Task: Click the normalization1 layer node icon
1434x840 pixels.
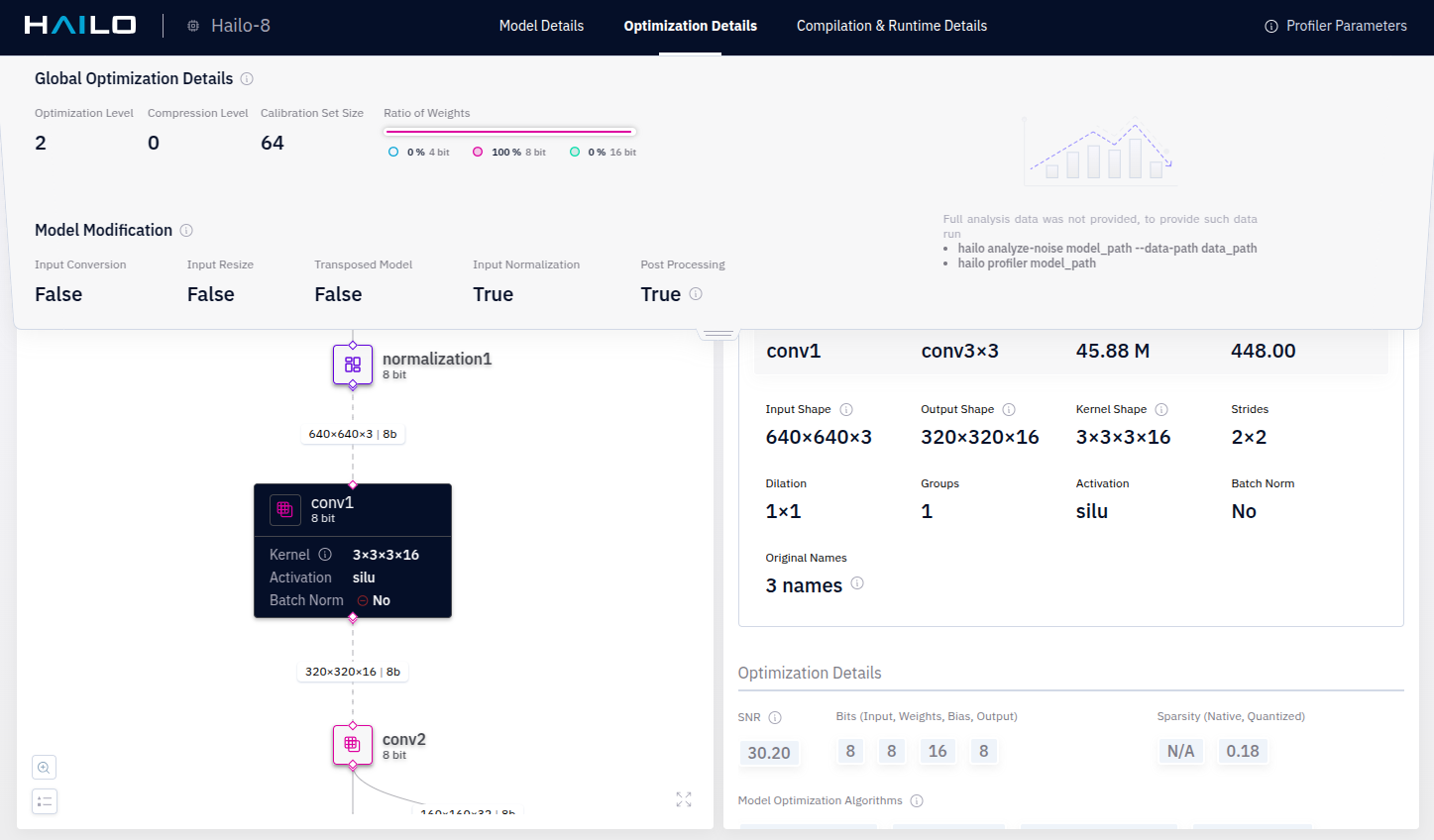Action: (x=353, y=365)
